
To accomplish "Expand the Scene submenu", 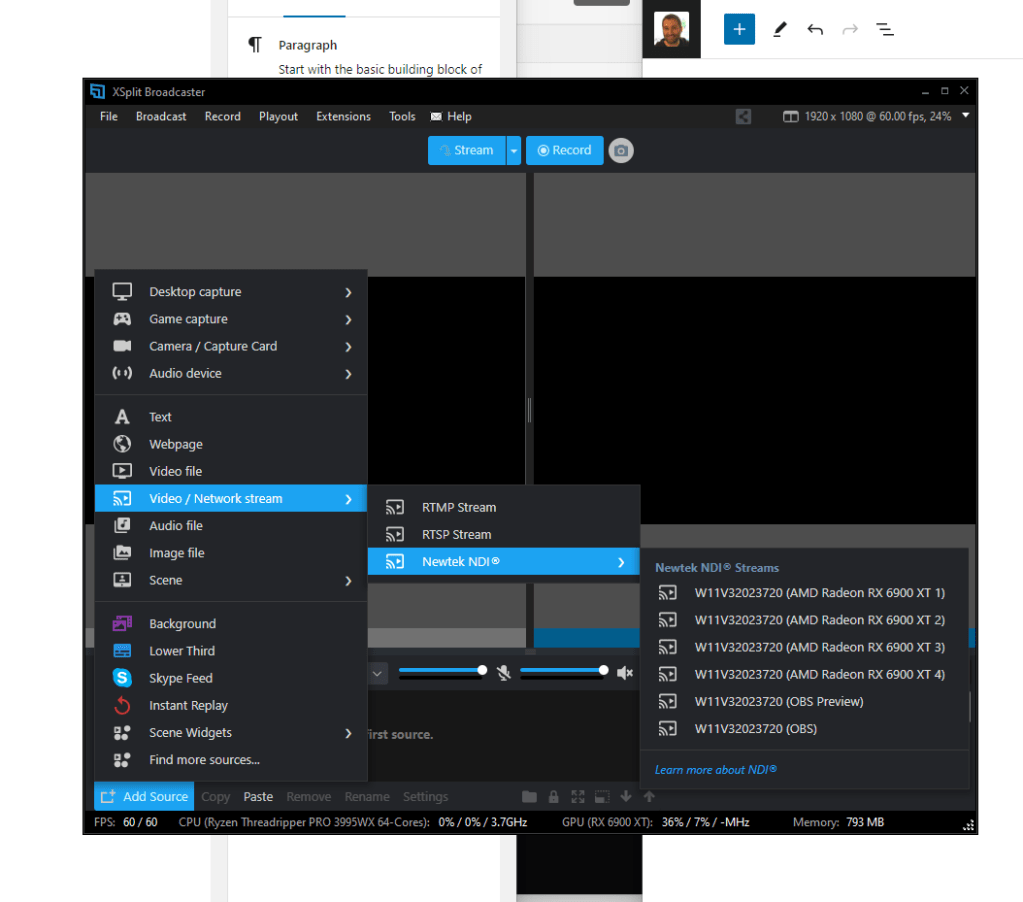I will click(x=231, y=580).
